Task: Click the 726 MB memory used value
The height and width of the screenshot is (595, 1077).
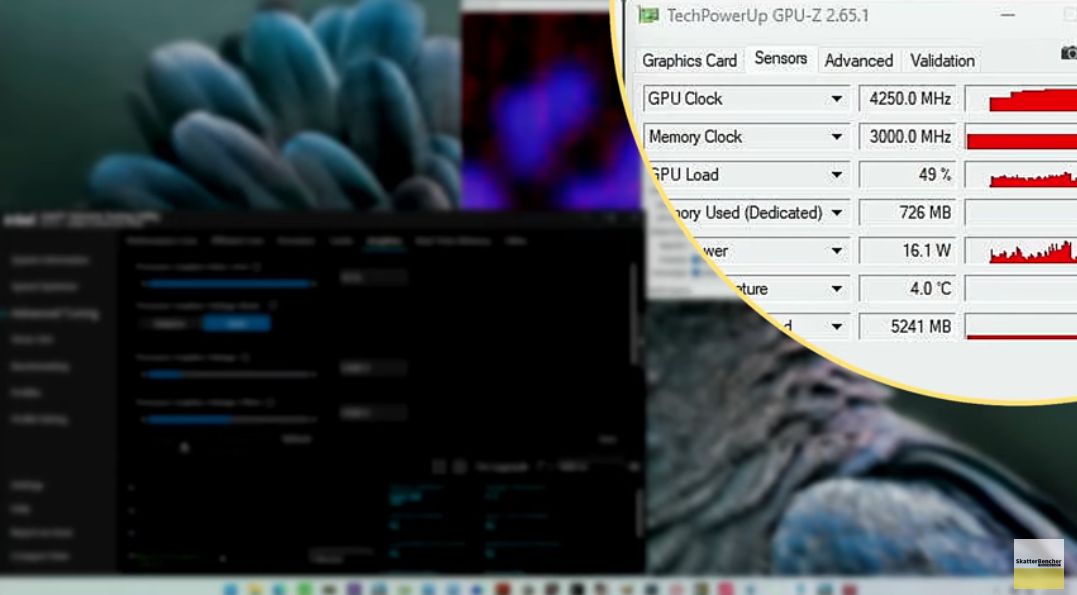Action: (x=907, y=213)
